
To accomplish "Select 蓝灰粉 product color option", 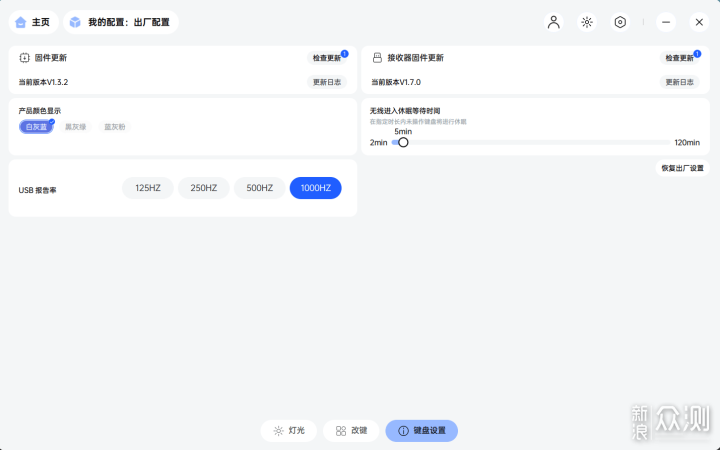I will tap(115, 127).
